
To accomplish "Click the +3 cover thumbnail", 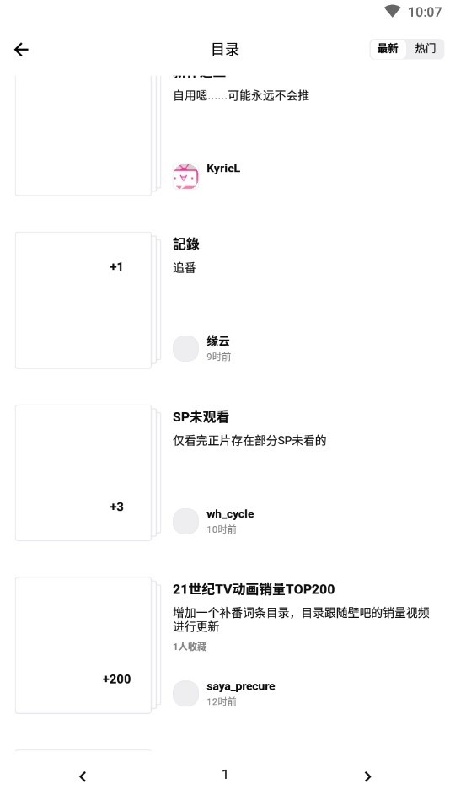I will tap(83, 472).
